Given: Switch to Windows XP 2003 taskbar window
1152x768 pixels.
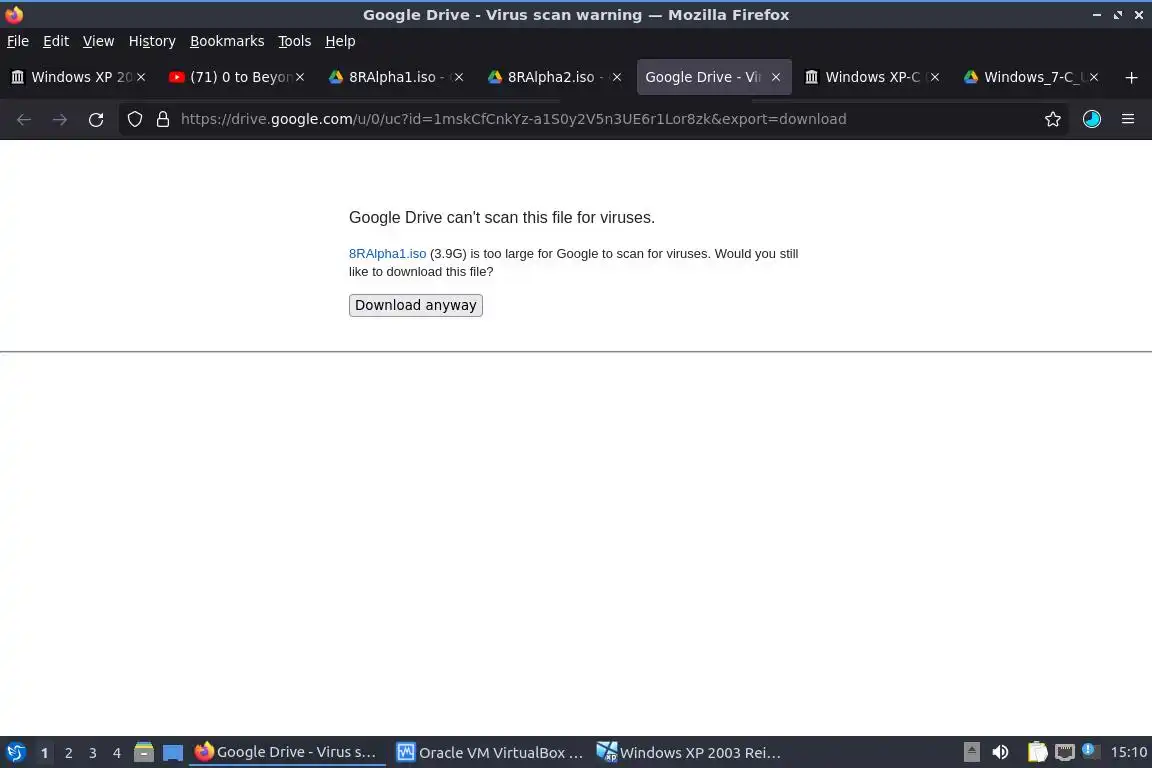Looking at the screenshot, I should pos(690,753).
